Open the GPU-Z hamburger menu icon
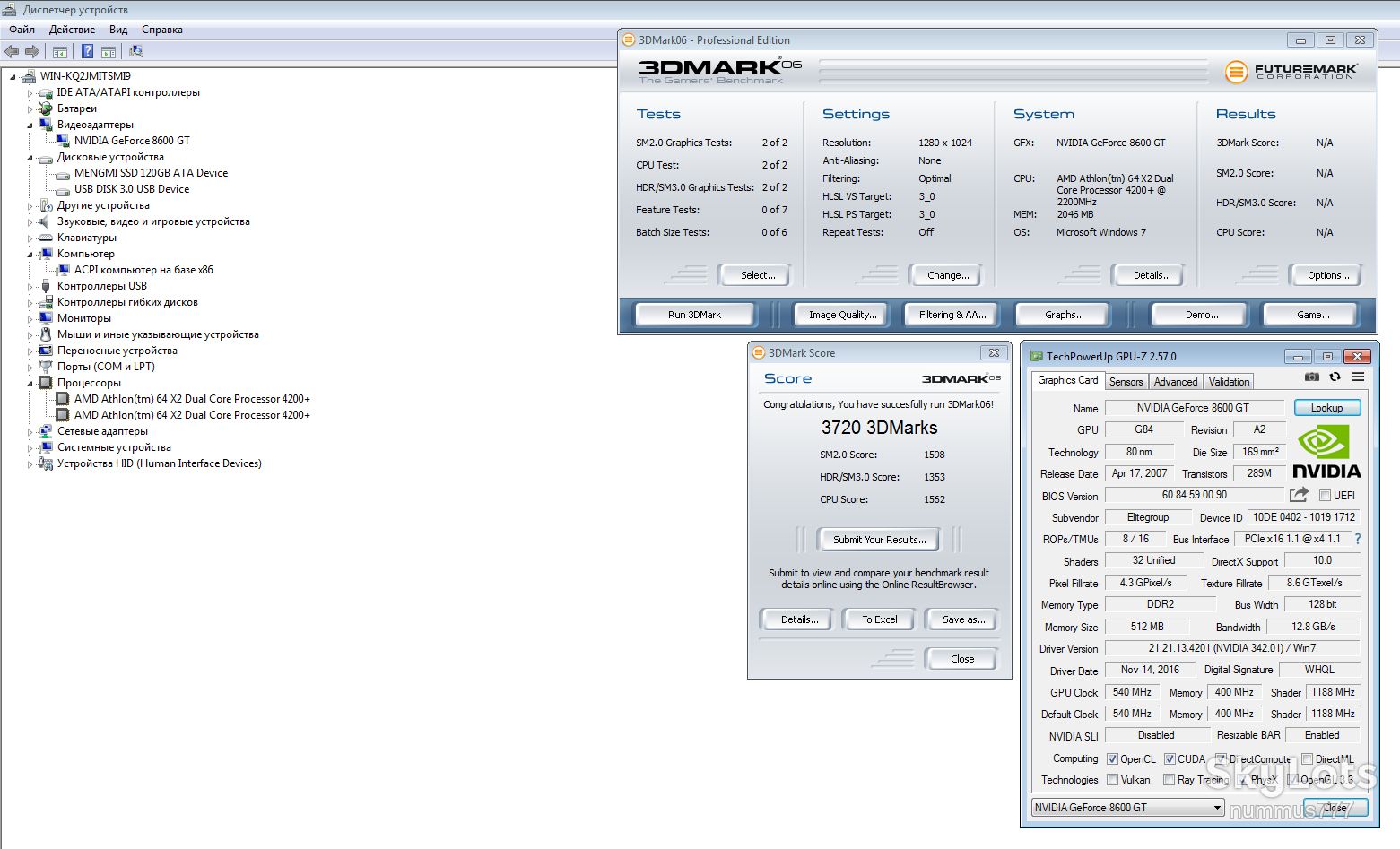The image size is (1400, 849). pyautogui.click(x=1358, y=377)
